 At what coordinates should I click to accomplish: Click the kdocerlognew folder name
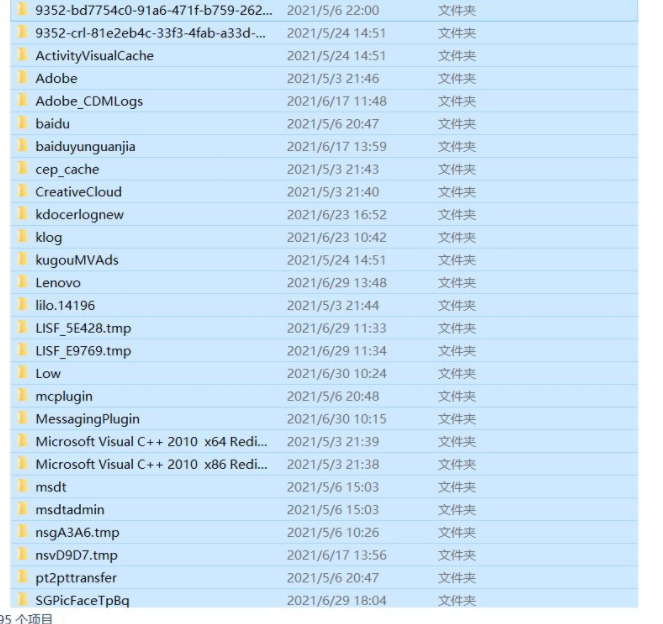[x=79, y=215]
